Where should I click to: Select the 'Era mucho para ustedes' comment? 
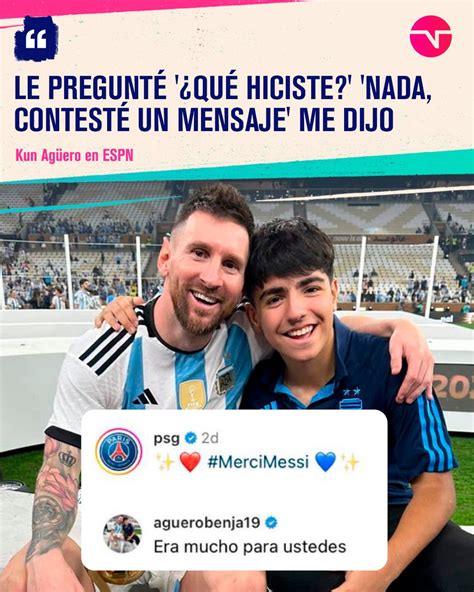[x=250, y=547]
